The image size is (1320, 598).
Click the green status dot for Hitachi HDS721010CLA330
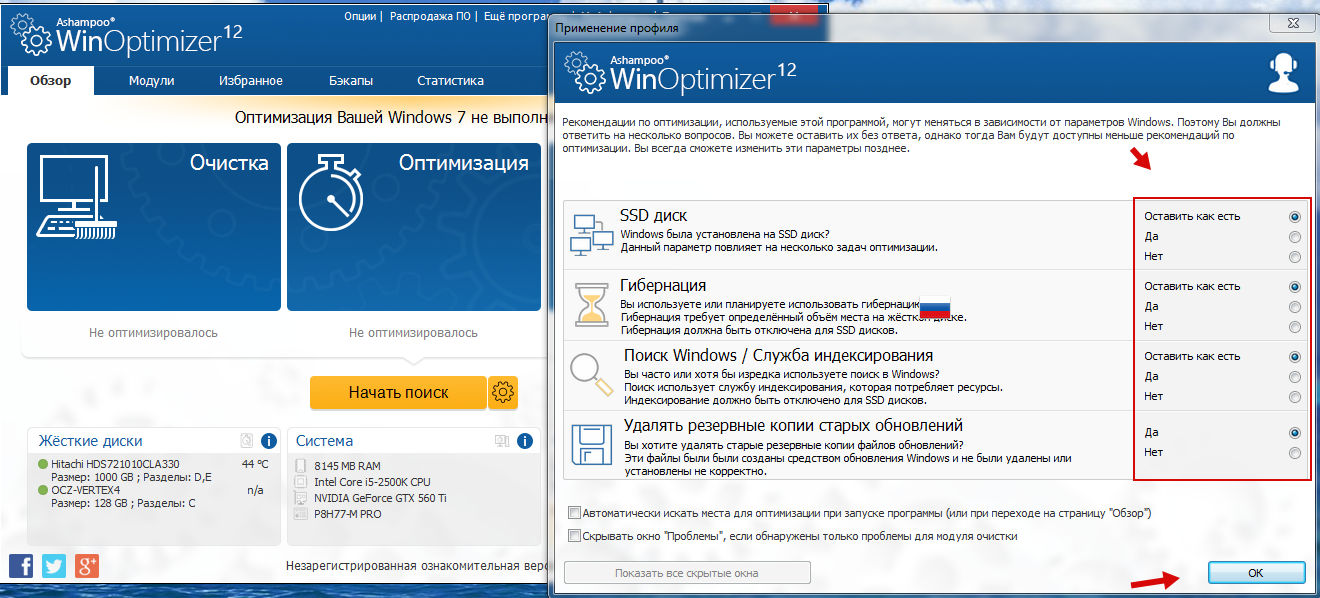point(43,464)
